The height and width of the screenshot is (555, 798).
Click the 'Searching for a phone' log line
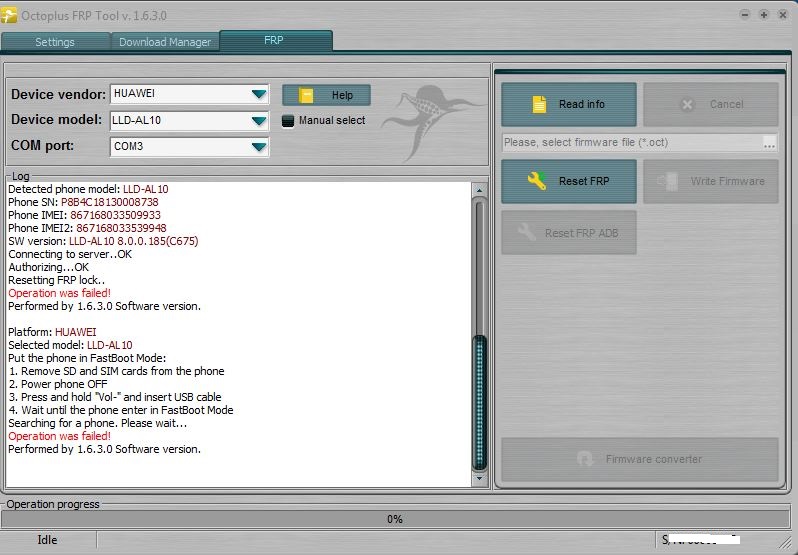click(x=98, y=423)
